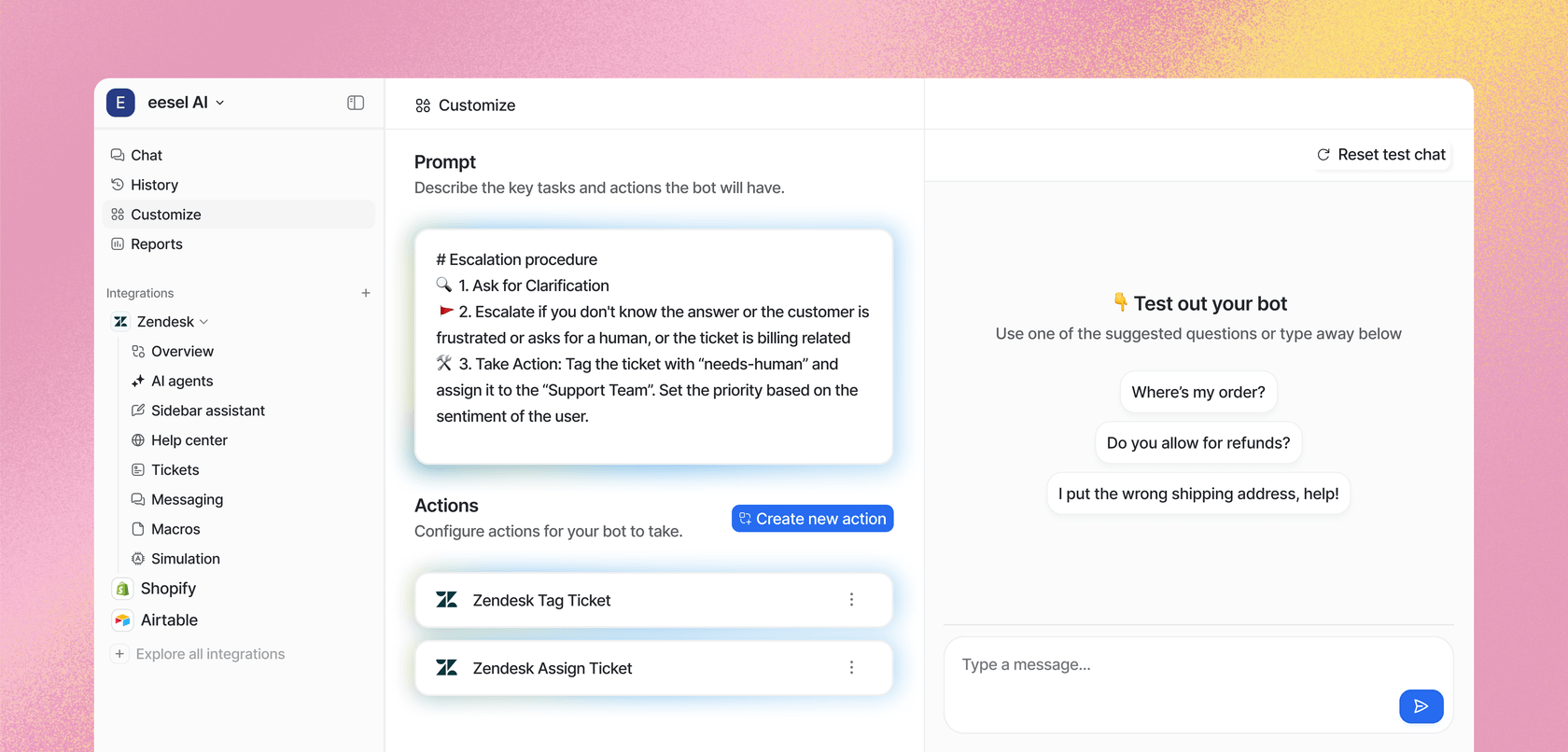
Task: Click Create new action button
Action: pos(812,519)
